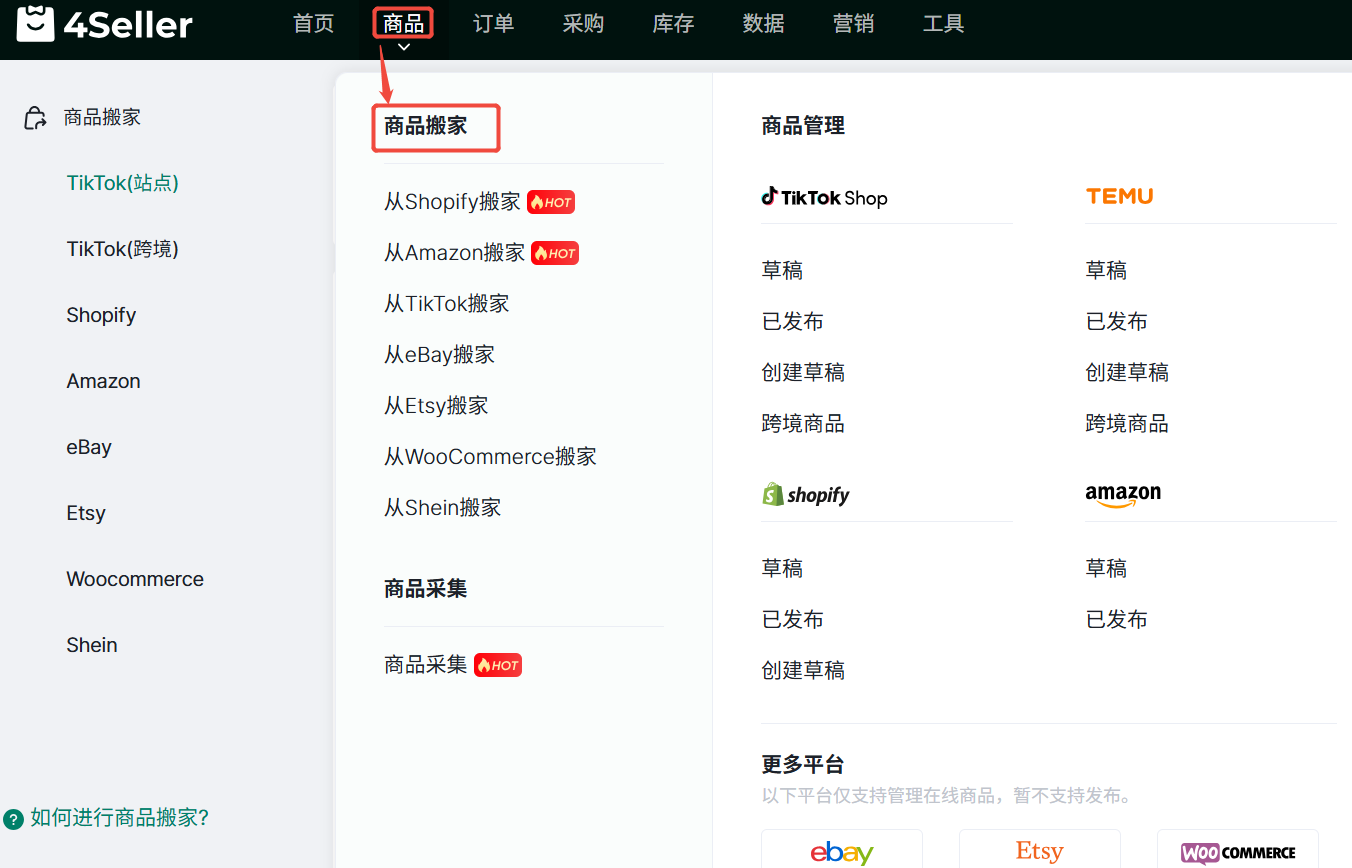Open TEMU 已发布
The image size is (1352, 868).
coord(1117,322)
